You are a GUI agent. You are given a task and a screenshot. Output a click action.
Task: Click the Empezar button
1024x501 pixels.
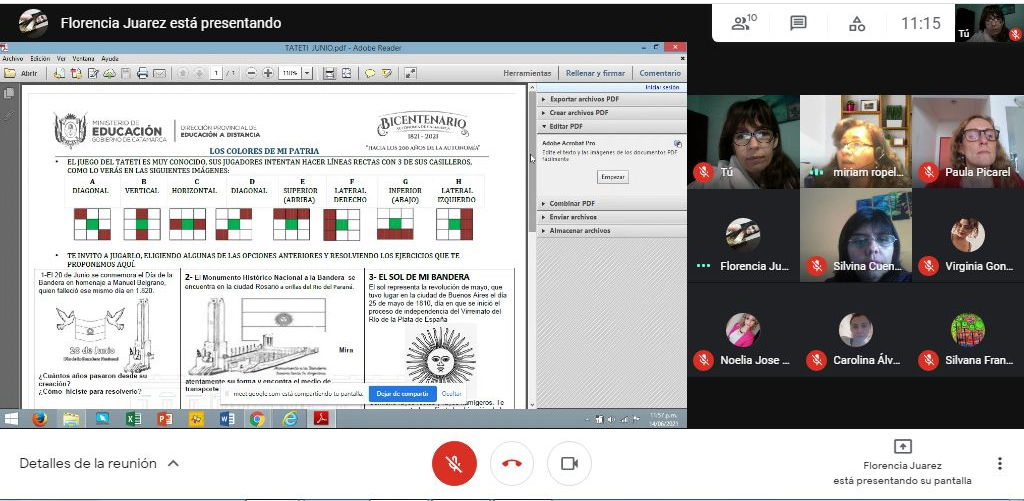(613, 177)
